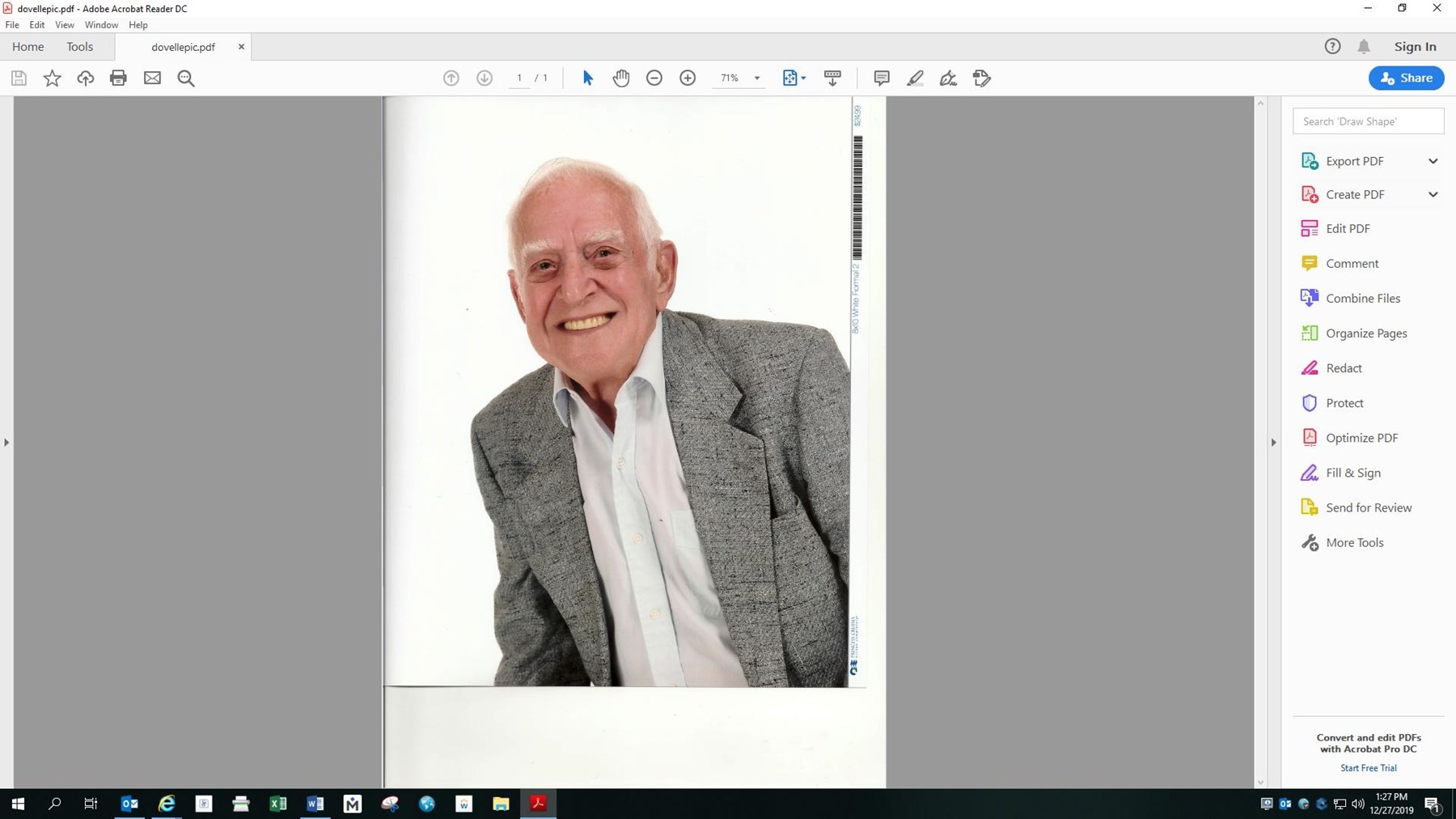The image size is (1456, 819).
Task: Open the Protect tool
Action: (1344, 402)
